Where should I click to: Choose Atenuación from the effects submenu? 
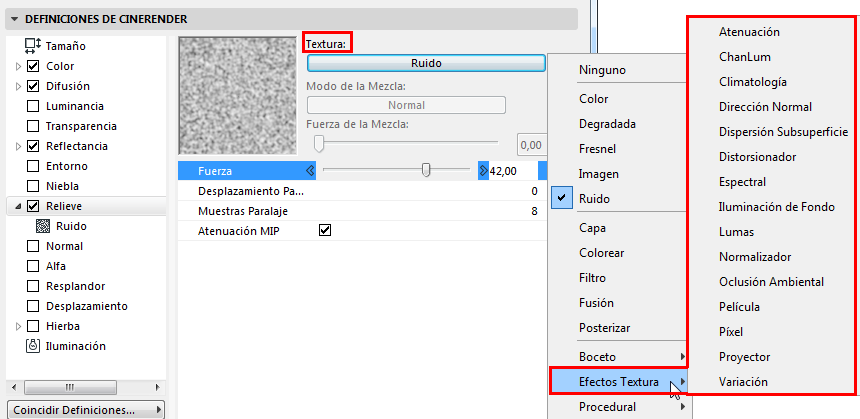[749, 32]
